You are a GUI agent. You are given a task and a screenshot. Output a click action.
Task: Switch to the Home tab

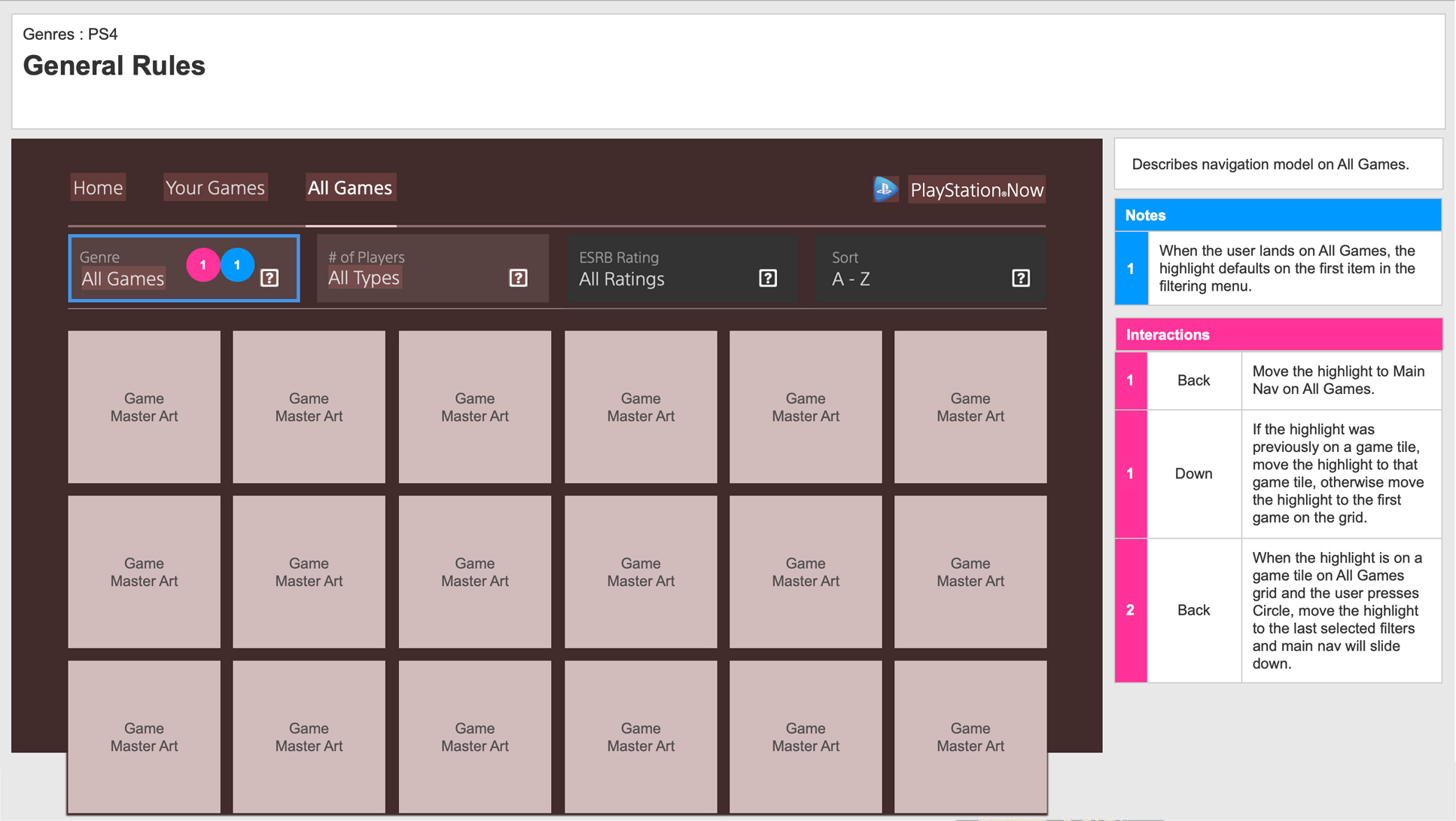point(98,188)
